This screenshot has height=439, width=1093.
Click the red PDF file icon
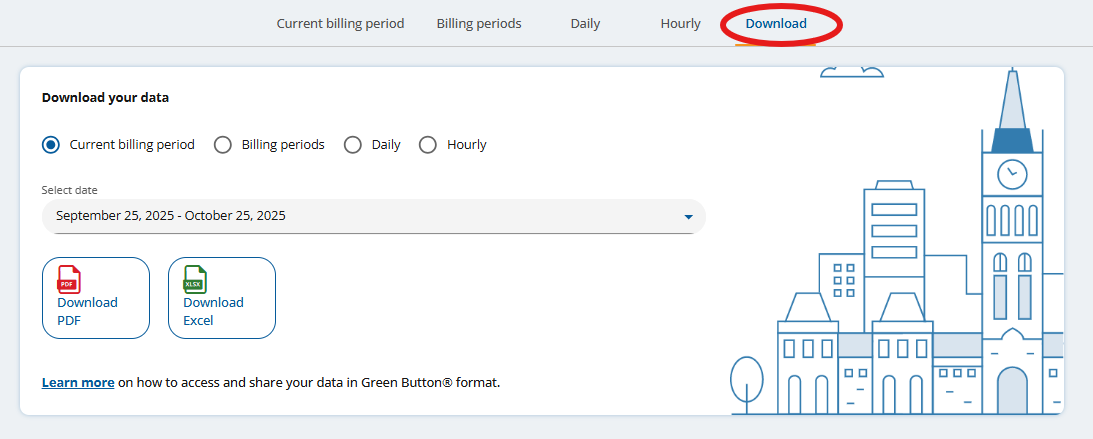(x=68, y=279)
